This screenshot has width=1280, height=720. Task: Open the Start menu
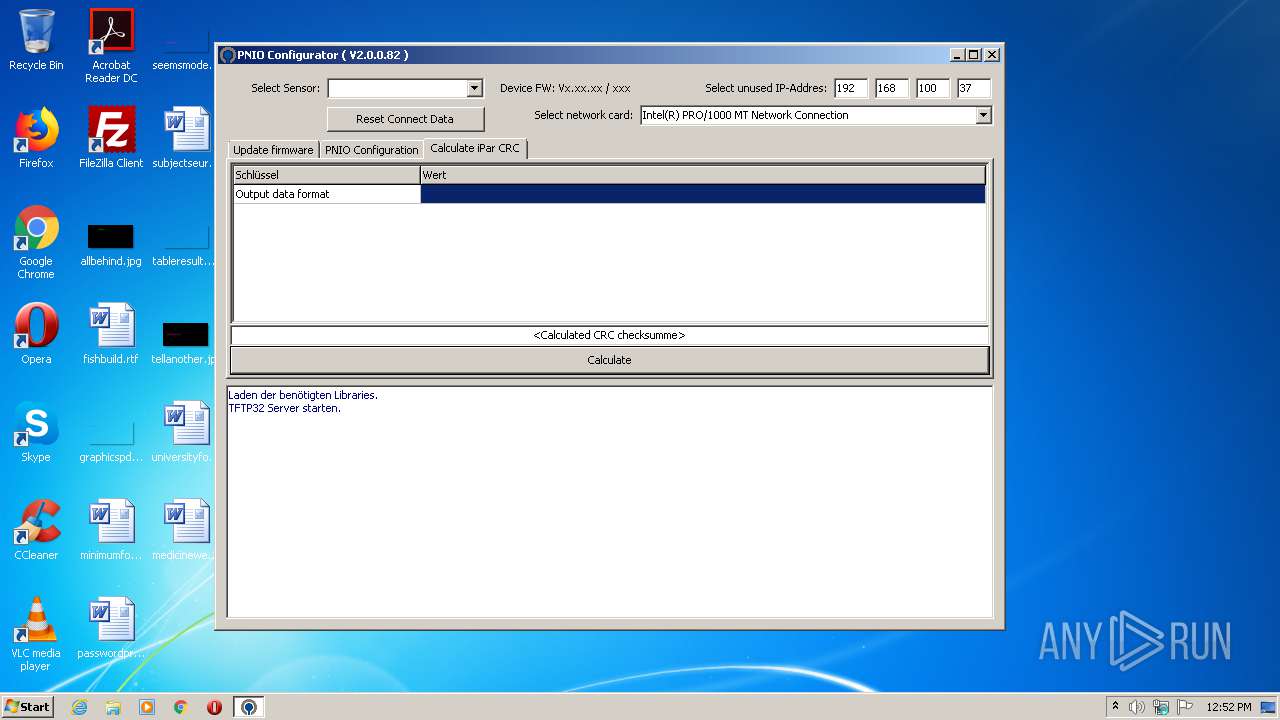coord(28,707)
